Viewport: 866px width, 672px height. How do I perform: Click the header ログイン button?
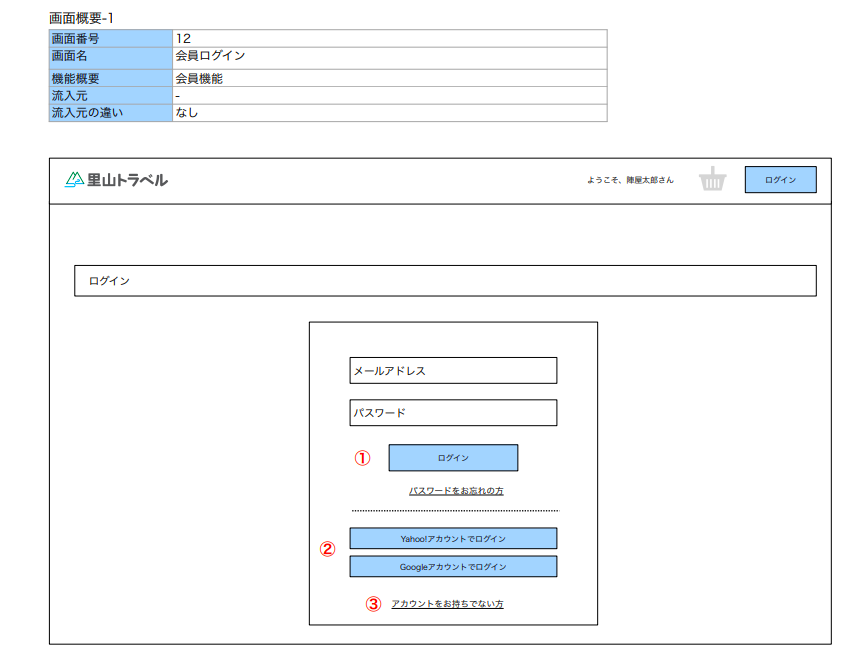point(780,179)
